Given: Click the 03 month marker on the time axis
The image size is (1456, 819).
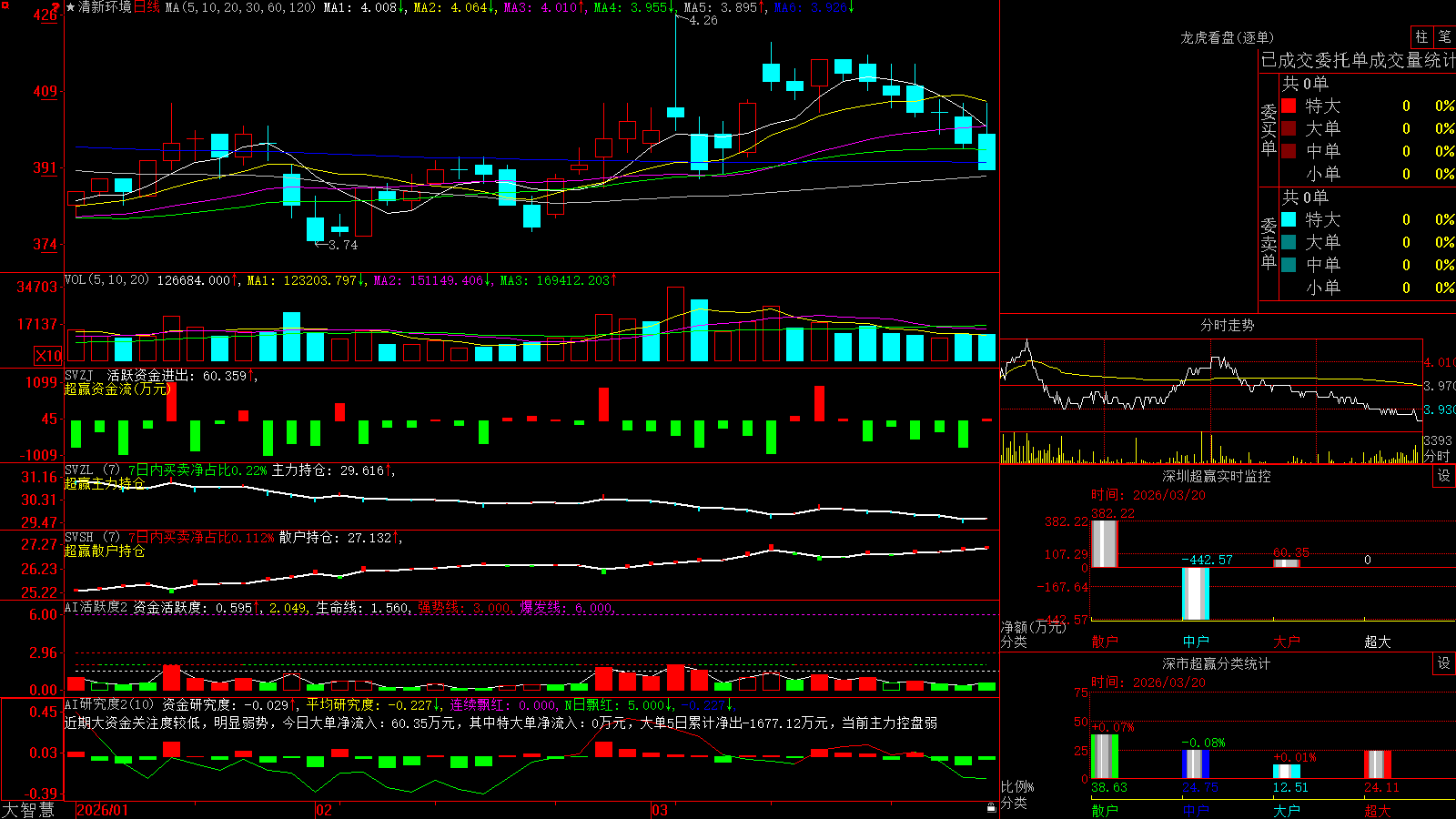Looking at the screenshot, I should pyautogui.click(x=660, y=810).
